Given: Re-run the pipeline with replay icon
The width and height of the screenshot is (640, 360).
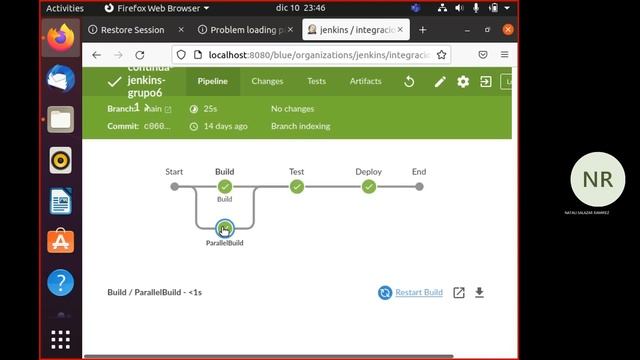Looking at the screenshot, I should 409,82.
